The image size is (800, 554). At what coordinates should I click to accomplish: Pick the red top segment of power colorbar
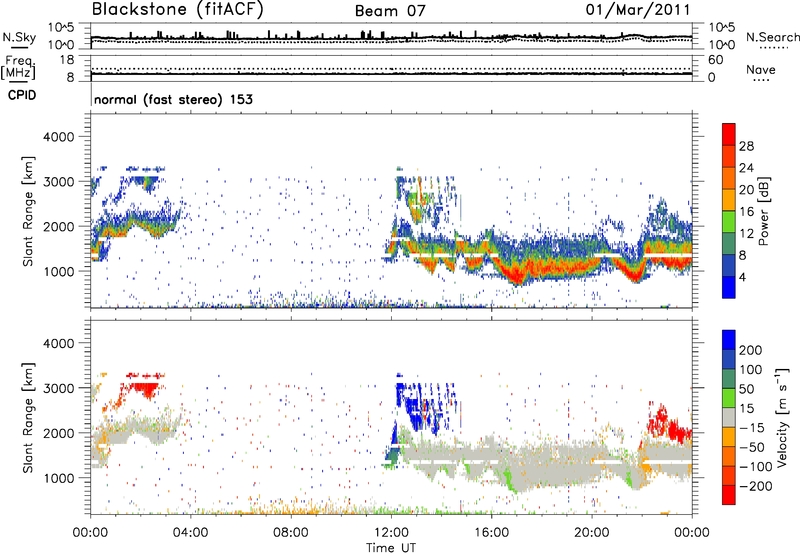[x=729, y=135]
